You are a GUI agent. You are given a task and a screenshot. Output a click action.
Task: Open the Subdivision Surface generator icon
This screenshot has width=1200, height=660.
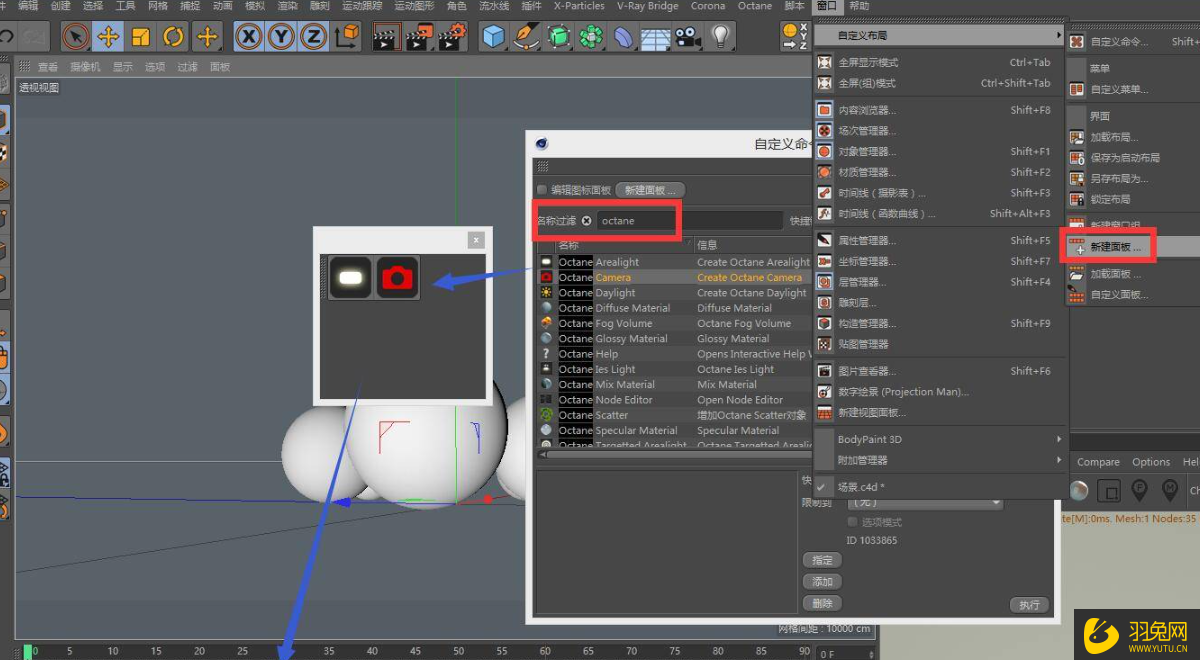pos(559,37)
